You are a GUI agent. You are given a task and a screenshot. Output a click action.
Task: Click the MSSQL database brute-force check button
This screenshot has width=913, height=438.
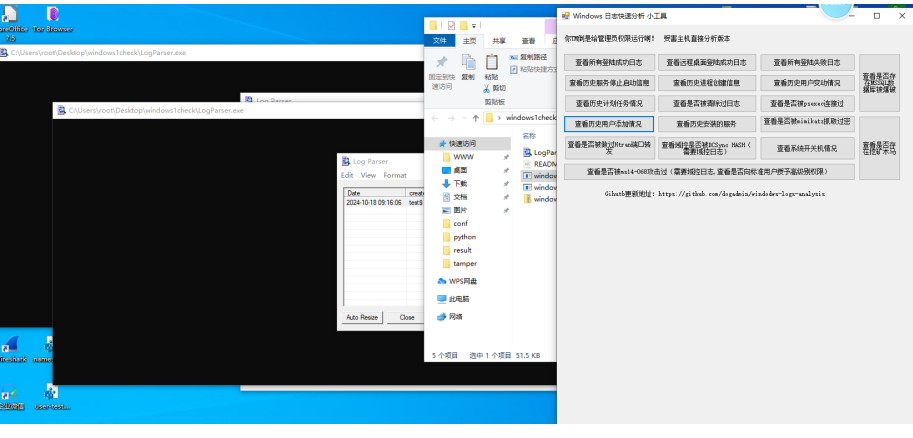879,83
